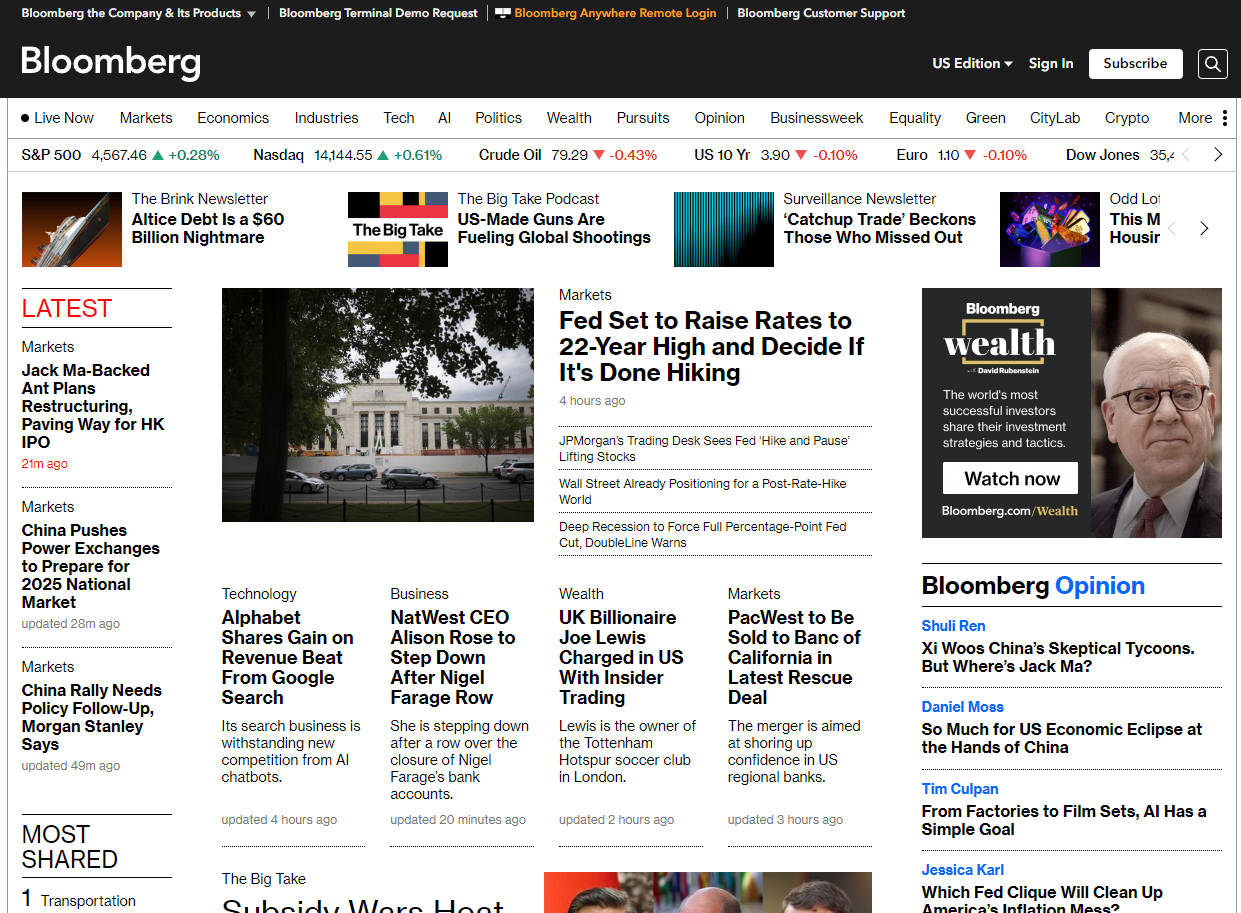Image resolution: width=1241 pixels, height=913 pixels.
Task: Expand the US Edition dropdown
Action: click(972, 63)
